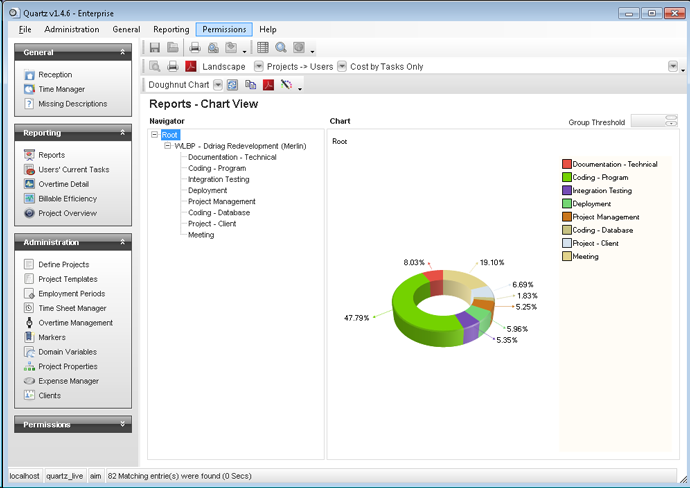Click the Billable Efficiency icon
Viewport: 690px width, 488px height.
[29, 199]
